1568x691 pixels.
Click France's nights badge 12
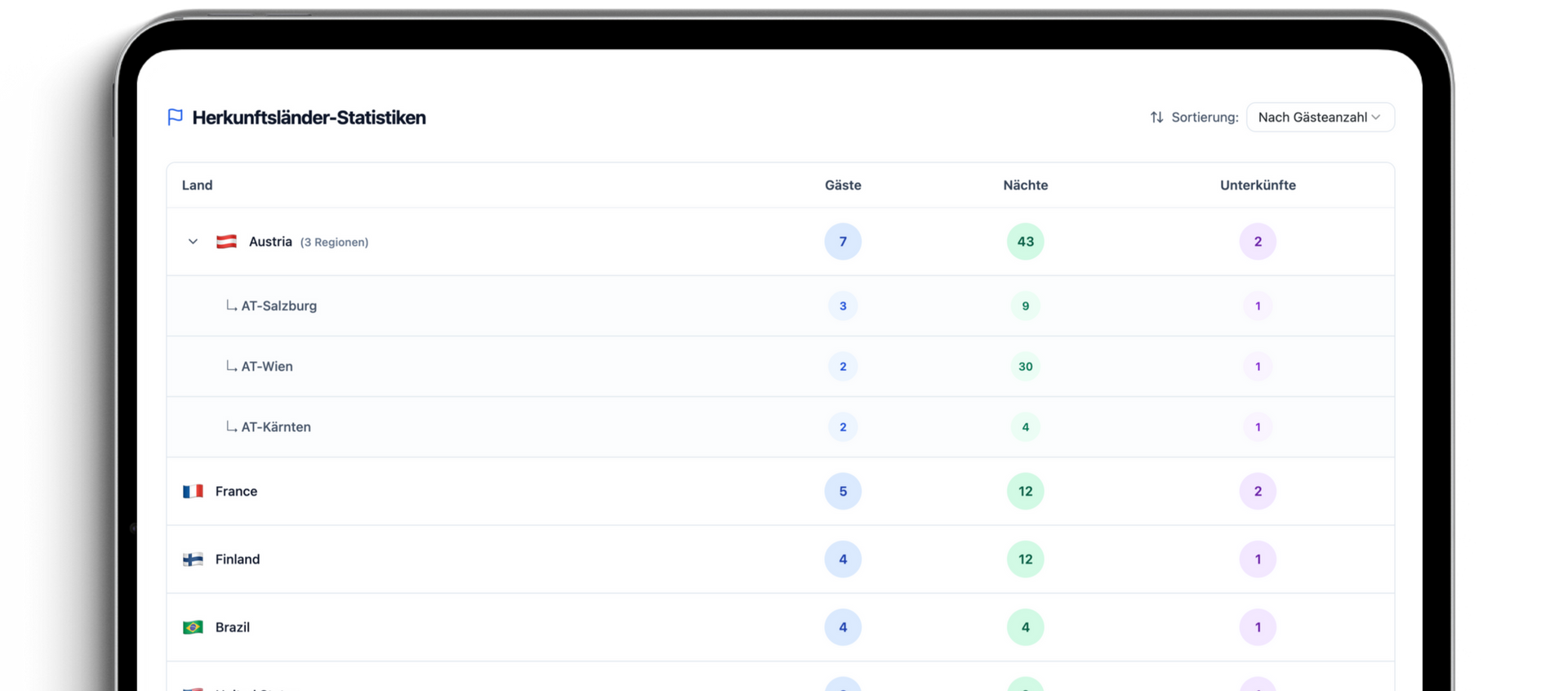pyautogui.click(x=1026, y=491)
